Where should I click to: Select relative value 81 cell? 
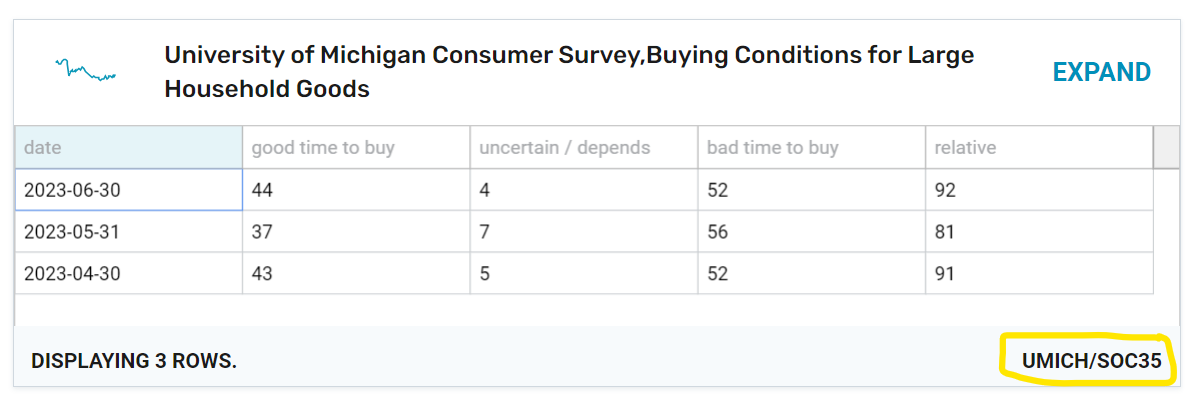click(x=1039, y=232)
